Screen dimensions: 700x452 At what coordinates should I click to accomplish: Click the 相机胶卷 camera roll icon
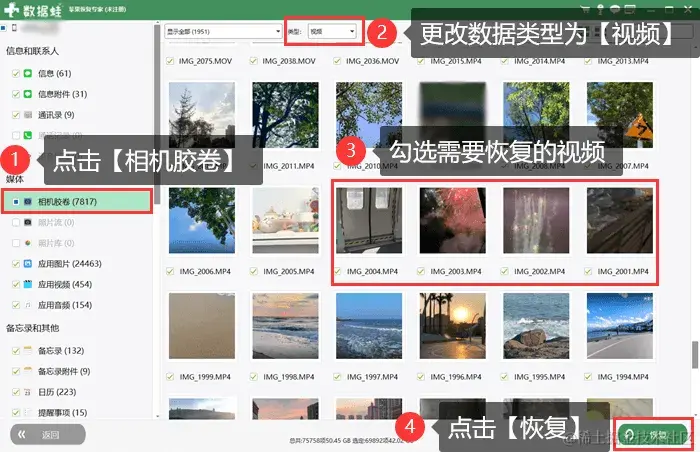[x=28, y=201]
